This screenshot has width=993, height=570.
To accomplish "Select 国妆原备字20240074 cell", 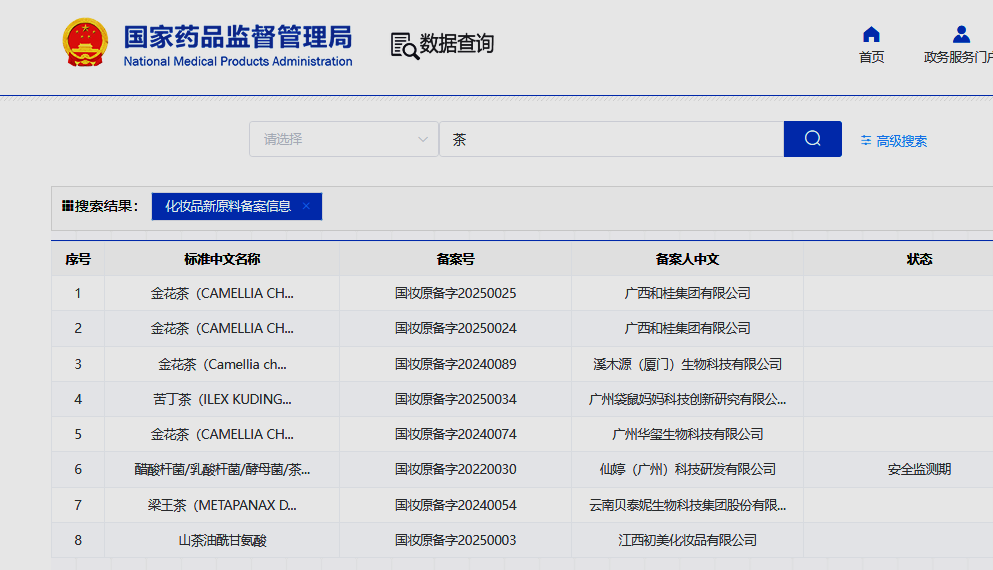I will click(x=455, y=434).
